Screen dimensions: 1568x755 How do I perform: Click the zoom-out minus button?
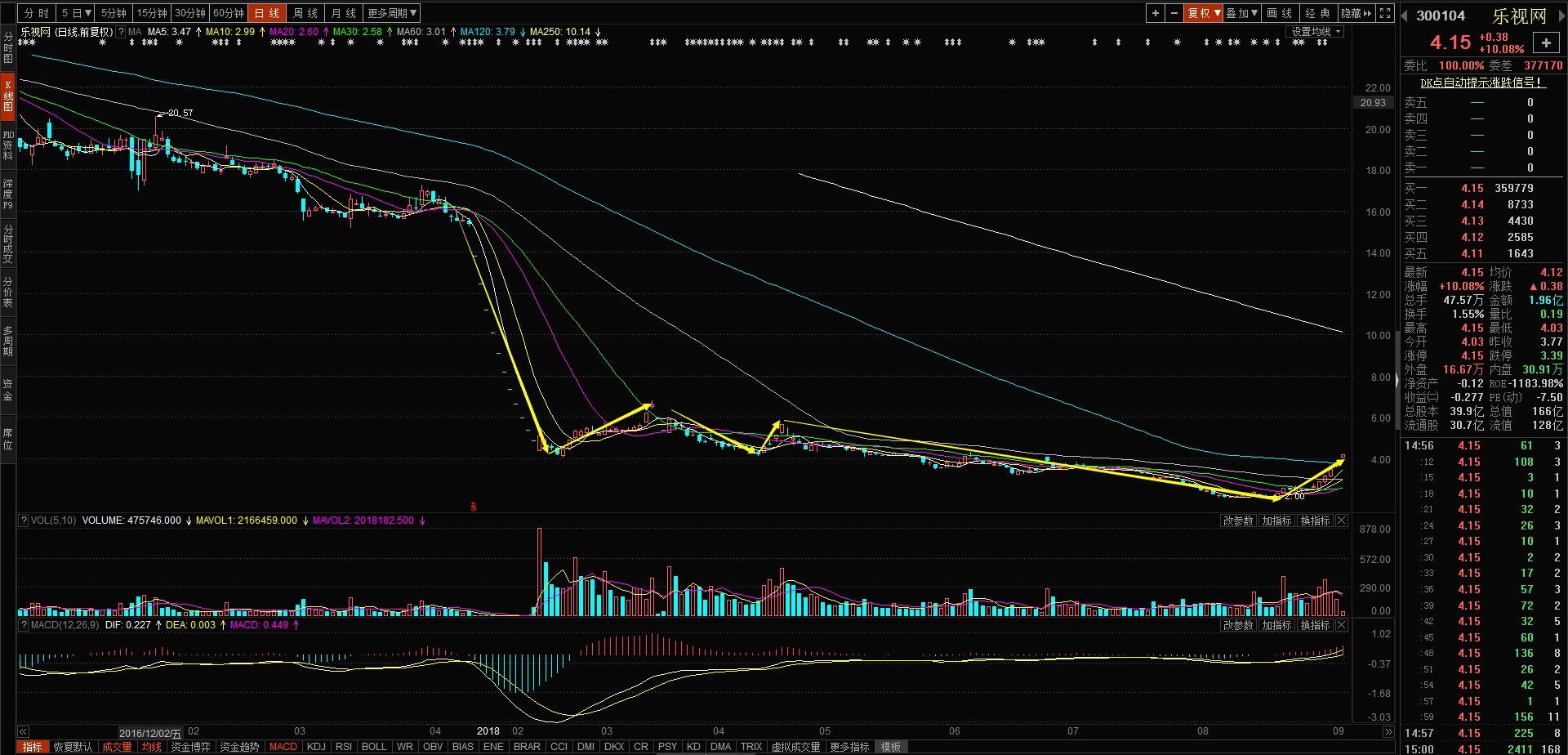pyautogui.click(x=1174, y=13)
